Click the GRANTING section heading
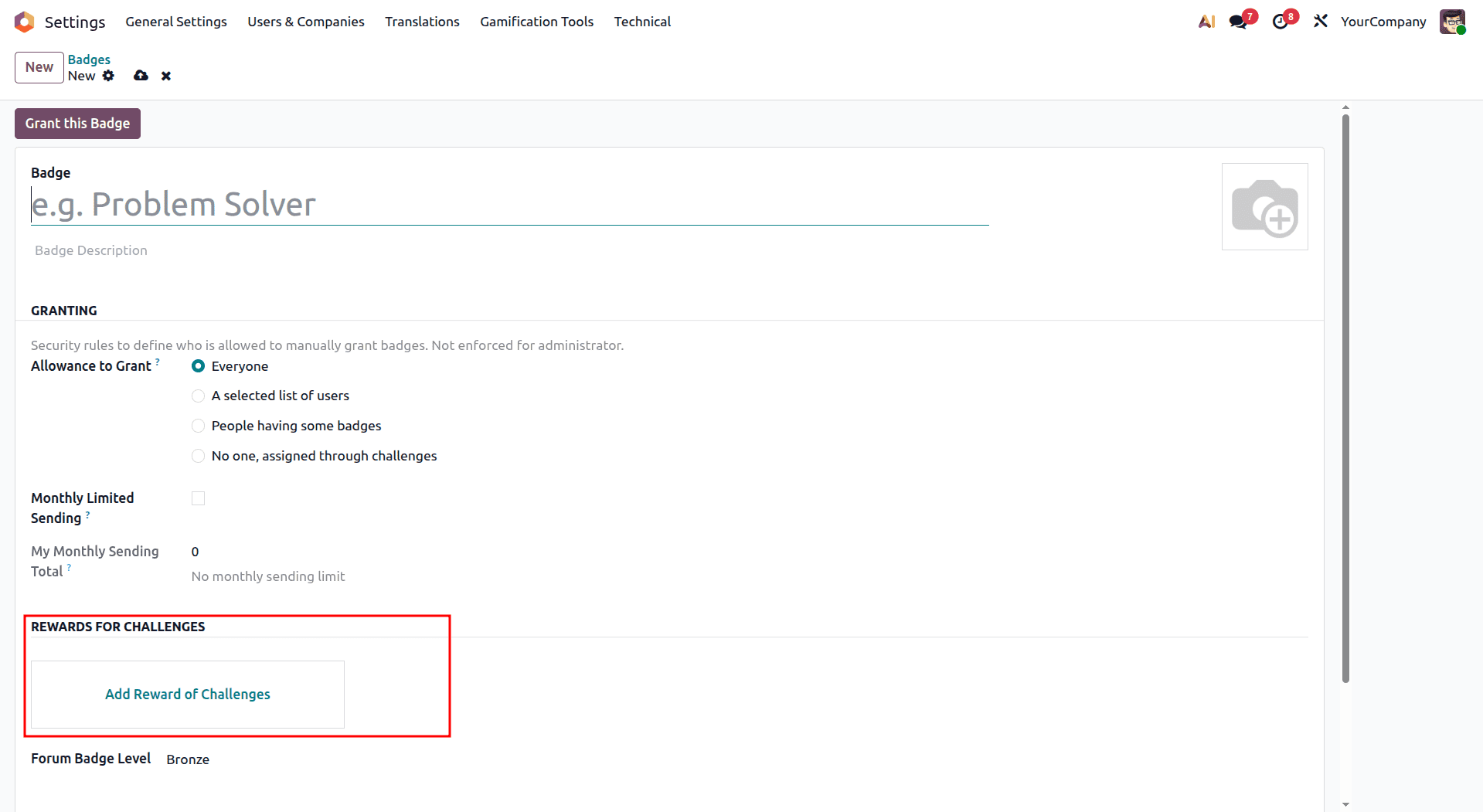The height and width of the screenshot is (812, 1483). 64,311
